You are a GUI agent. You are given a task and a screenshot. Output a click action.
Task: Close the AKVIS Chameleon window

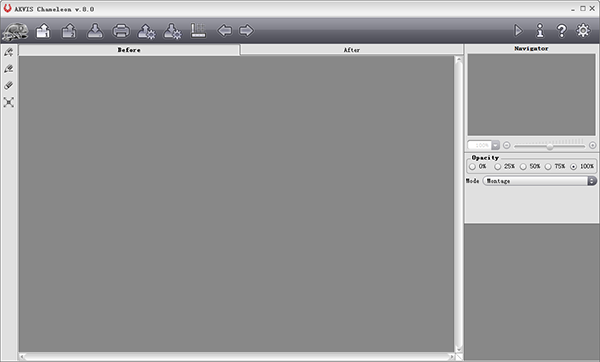(x=592, y=8)
